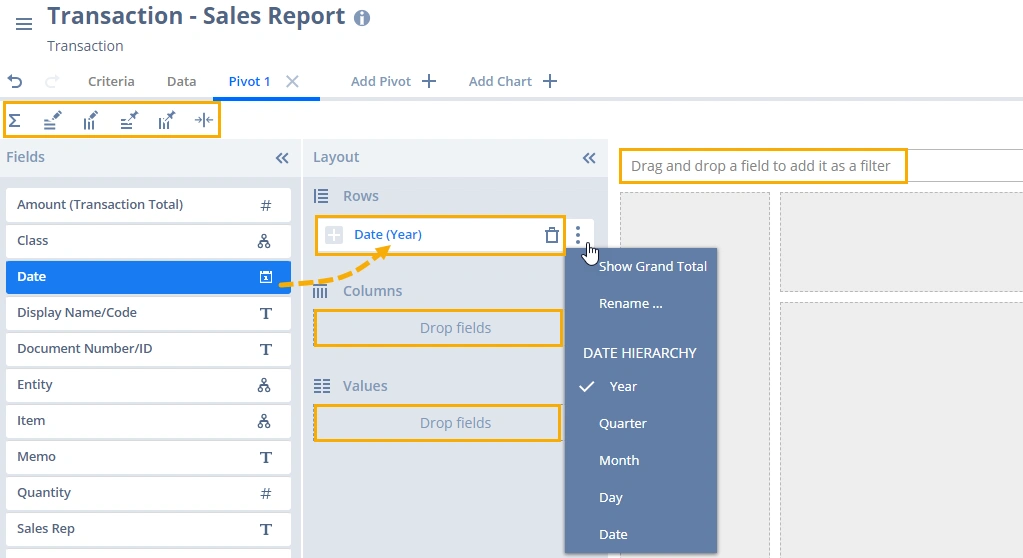This screenshot has height=558, width=1023.
Task: Click the Add Chart button
Action: (x=512, y=82)
